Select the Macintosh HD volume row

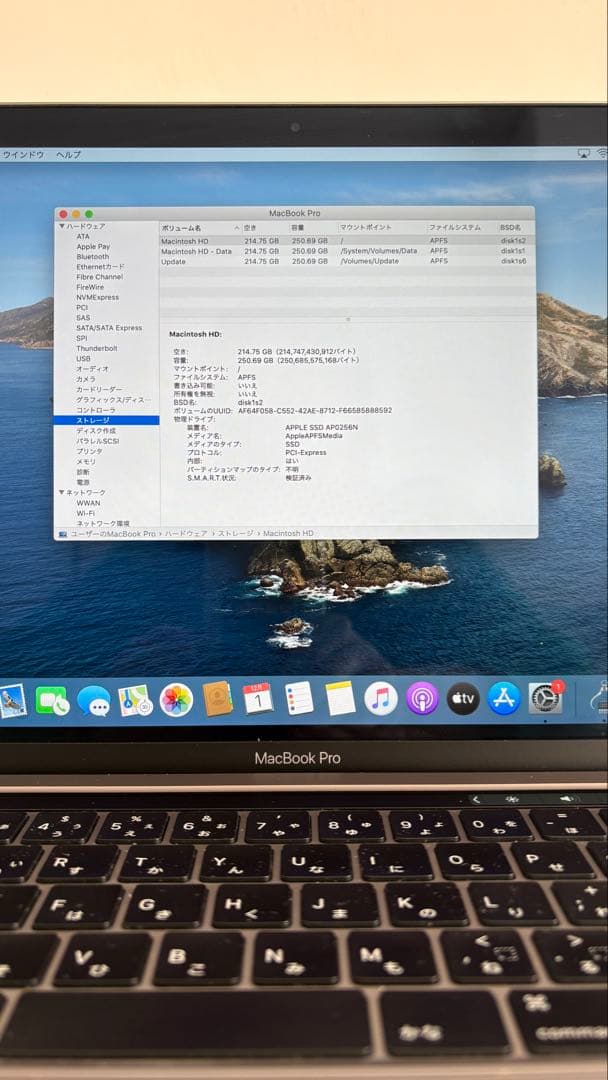(347, 241)
